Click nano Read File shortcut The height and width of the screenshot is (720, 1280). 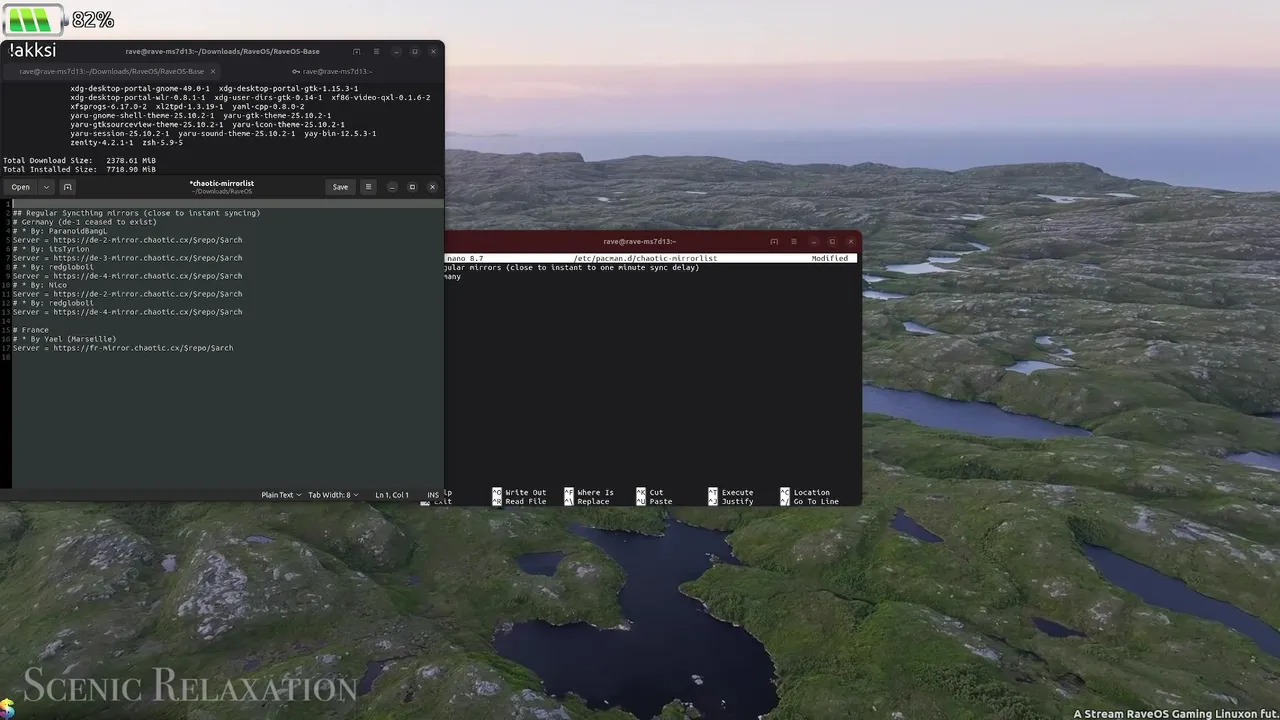coord(519,501)
